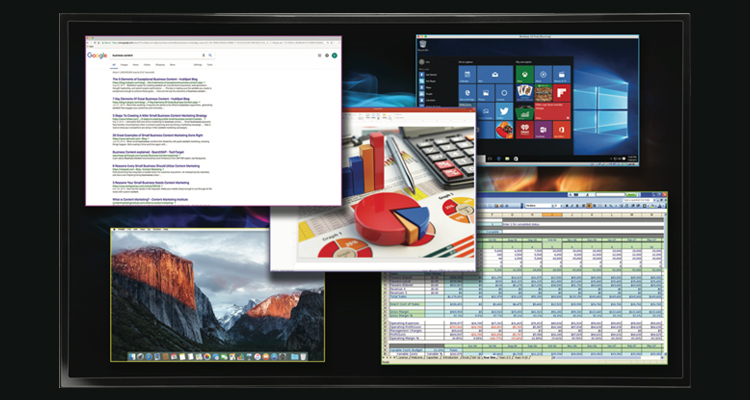Click File Explorer icon on Windows taskbar
The width and height of the screenshot is (750, 400).
point(507,158)
